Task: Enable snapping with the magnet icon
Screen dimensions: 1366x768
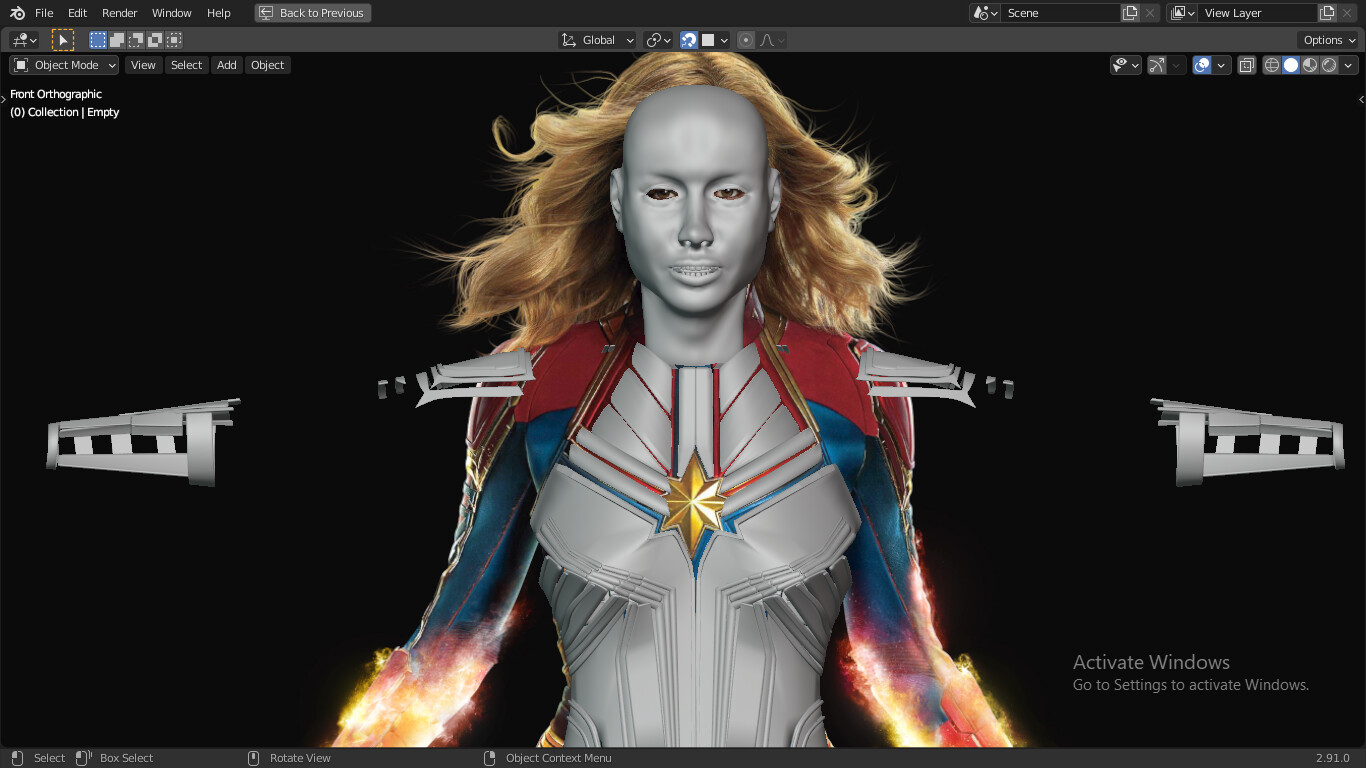Action: [689, 39]
